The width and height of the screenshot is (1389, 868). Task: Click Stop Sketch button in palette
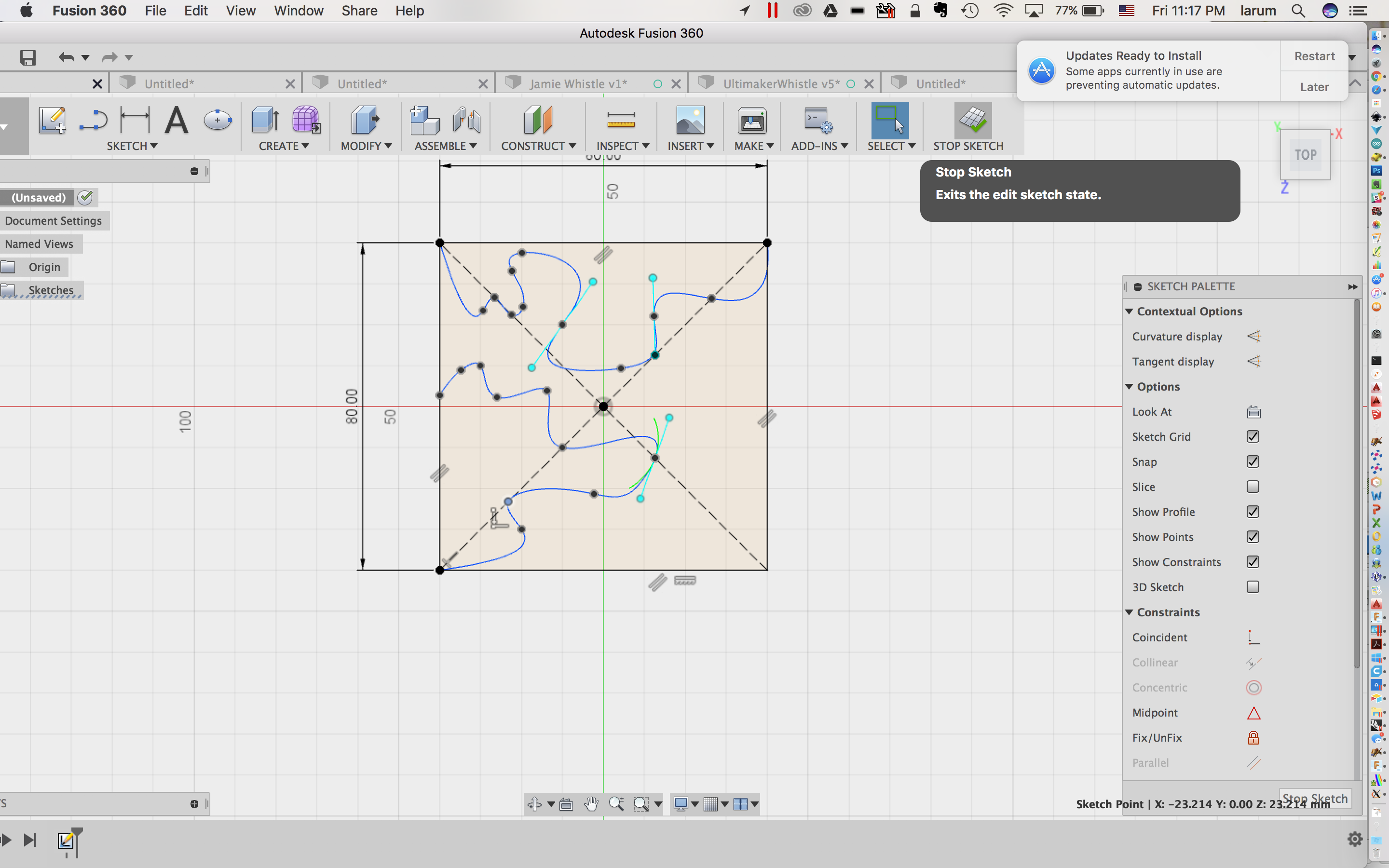point(1314,799)
